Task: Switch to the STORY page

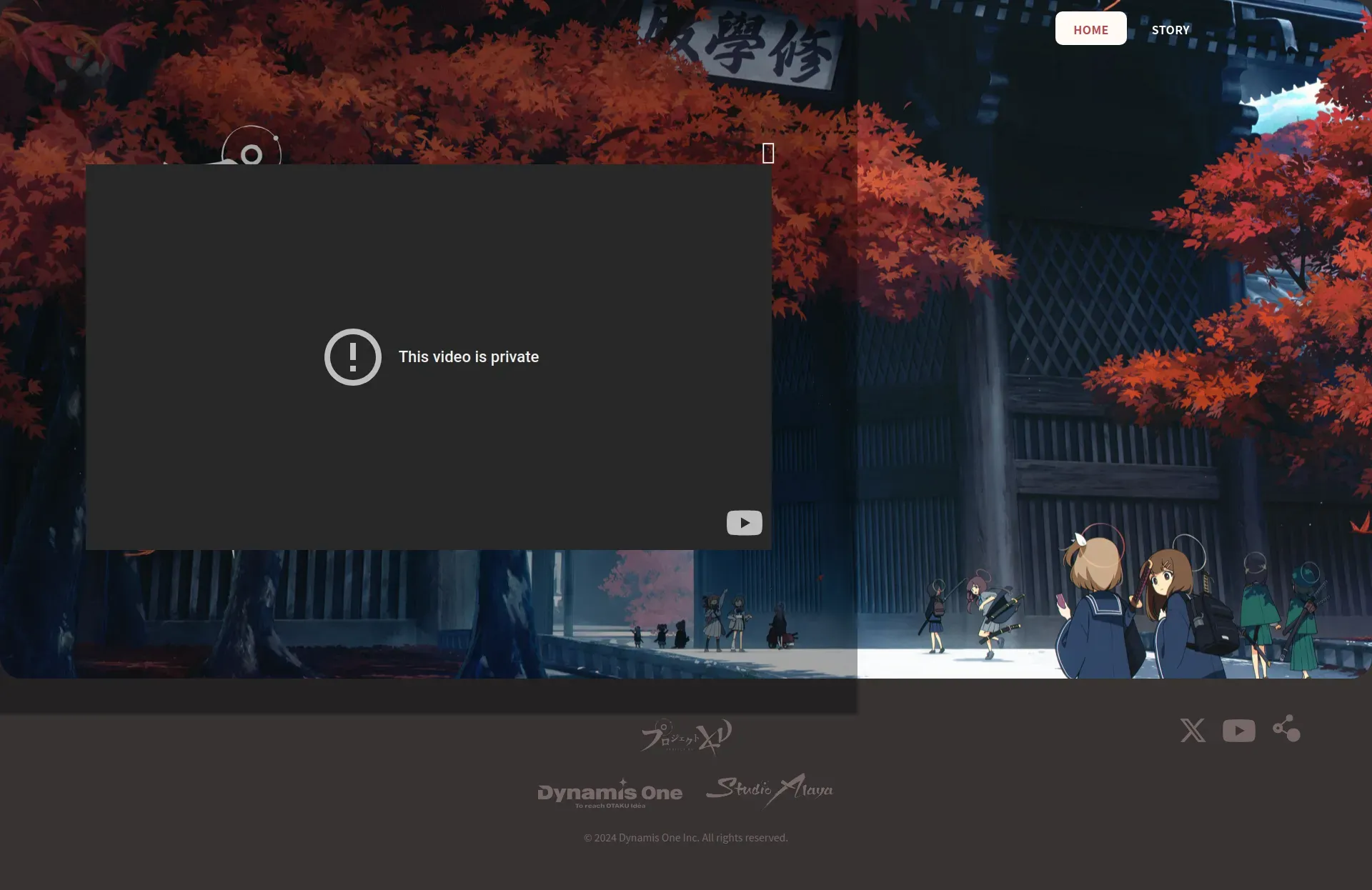Action: [1170, 30]
